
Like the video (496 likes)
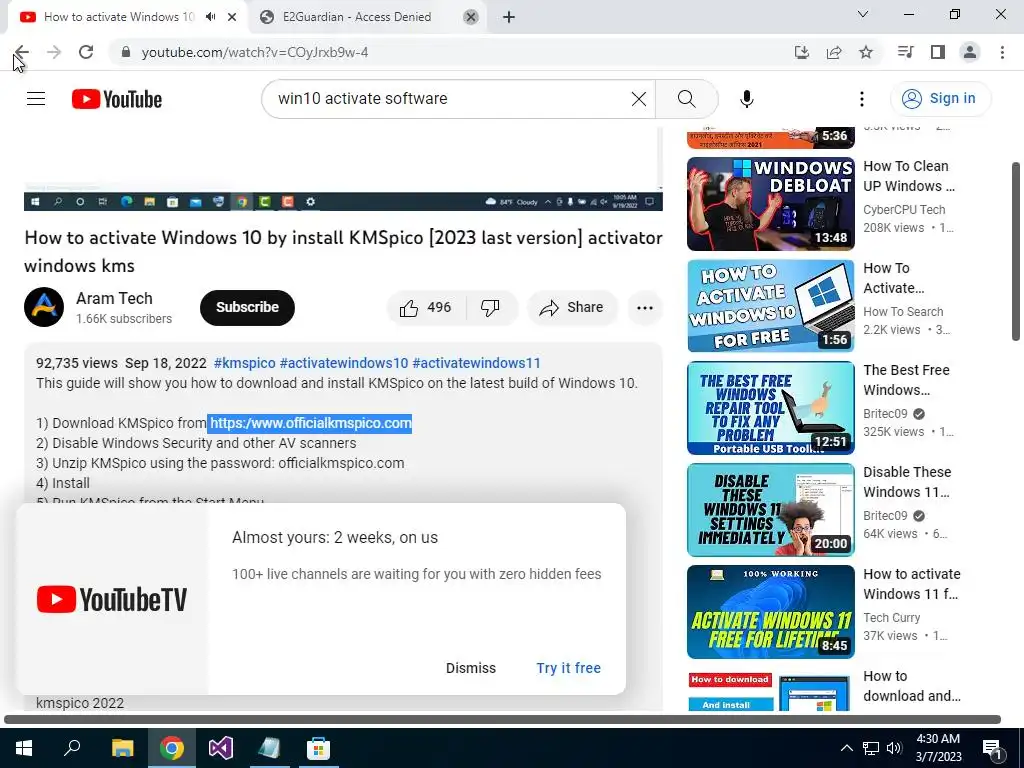tap(426, 308)
